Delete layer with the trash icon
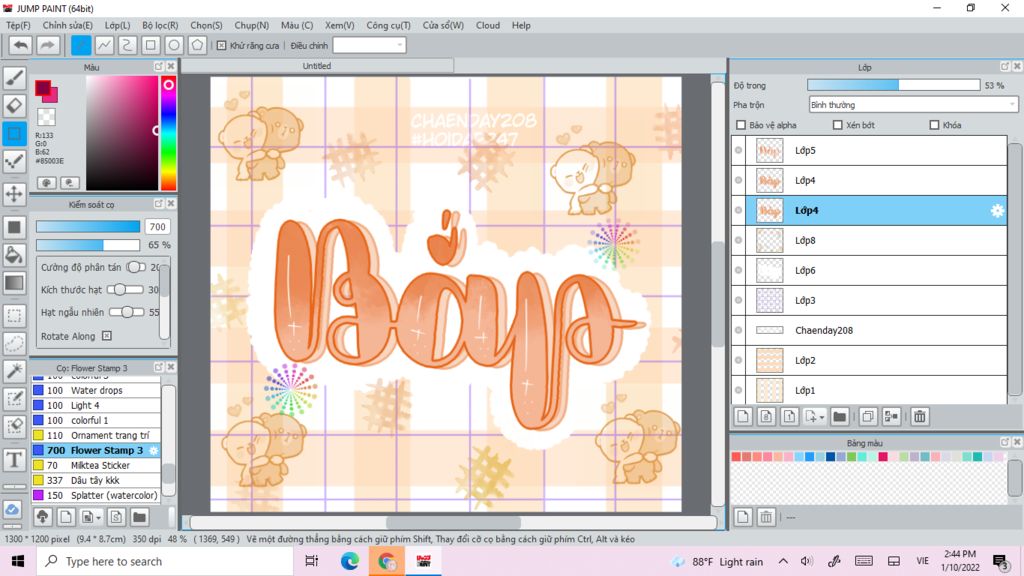This screenshot has width=1024, height=576. 920,417
